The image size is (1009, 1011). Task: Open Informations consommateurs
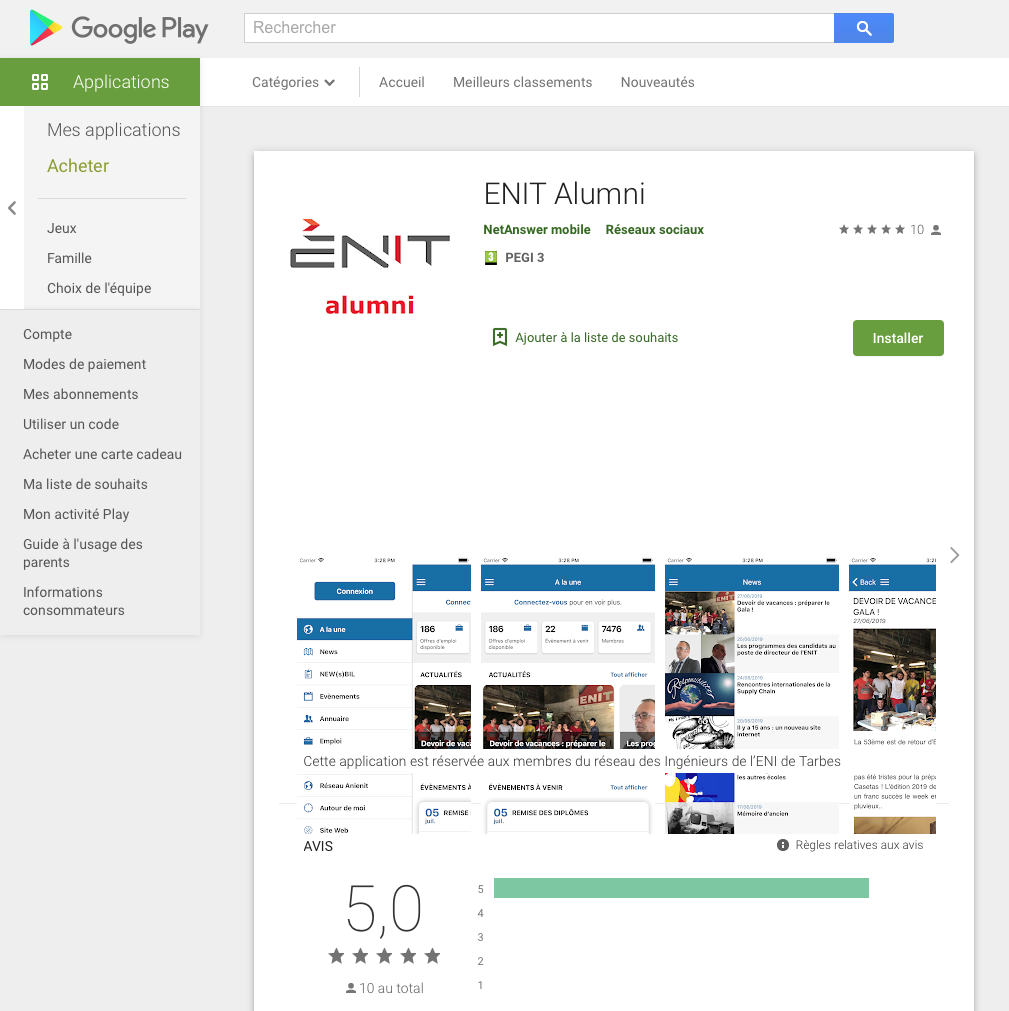pos(73,601)
